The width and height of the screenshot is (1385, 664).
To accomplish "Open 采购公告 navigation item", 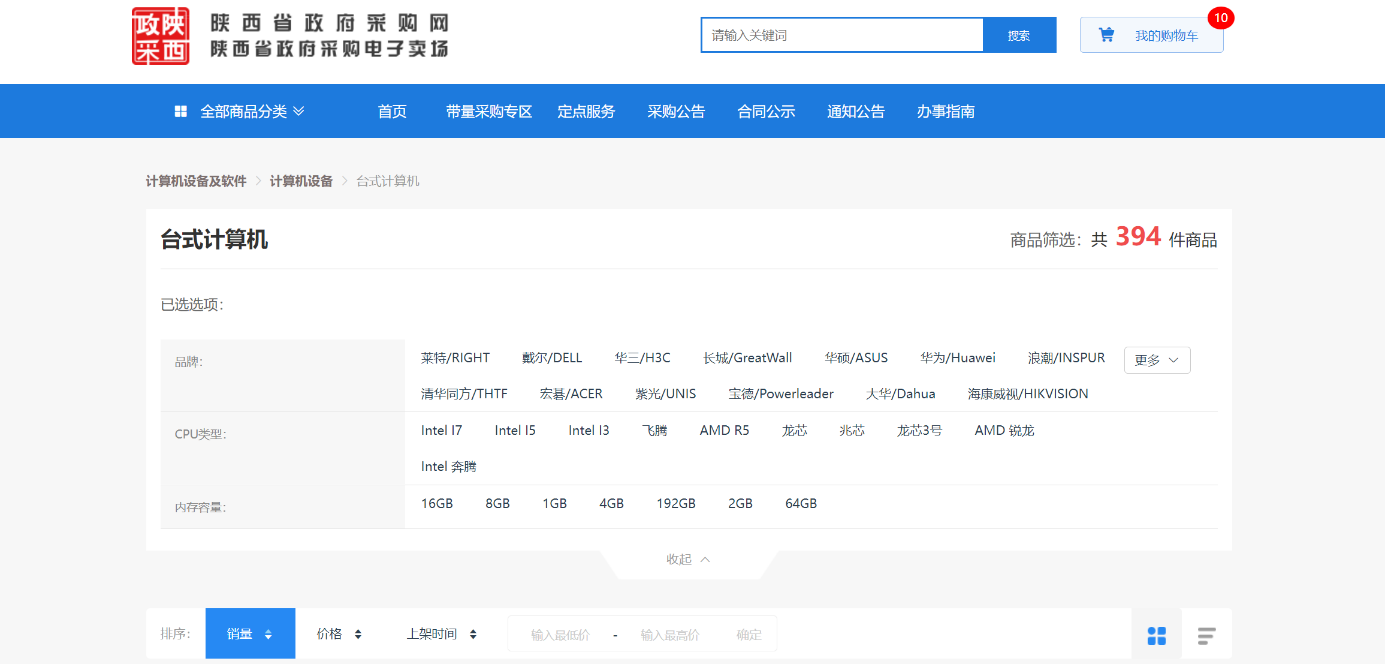I will (x=676, y=112).
